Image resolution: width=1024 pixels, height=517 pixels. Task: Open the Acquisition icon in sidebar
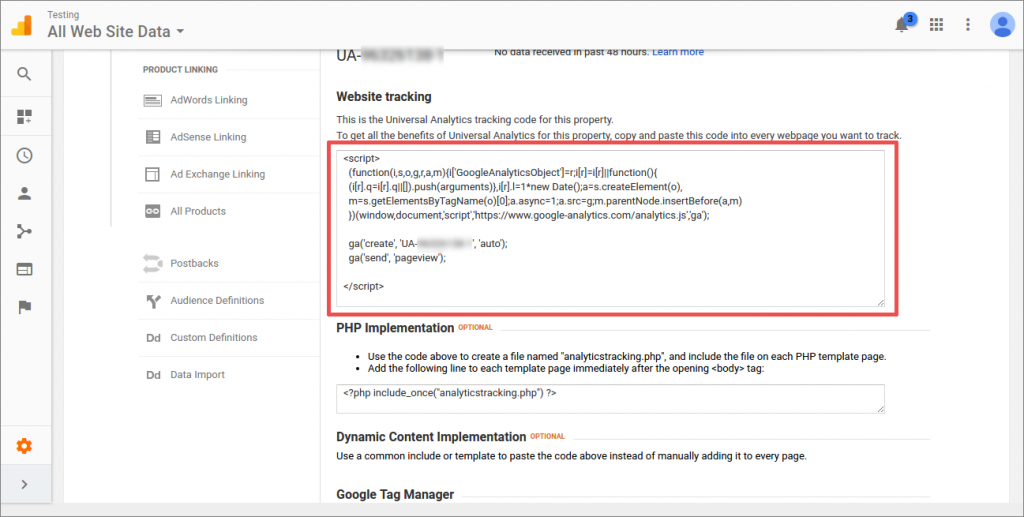pos(24,231)
